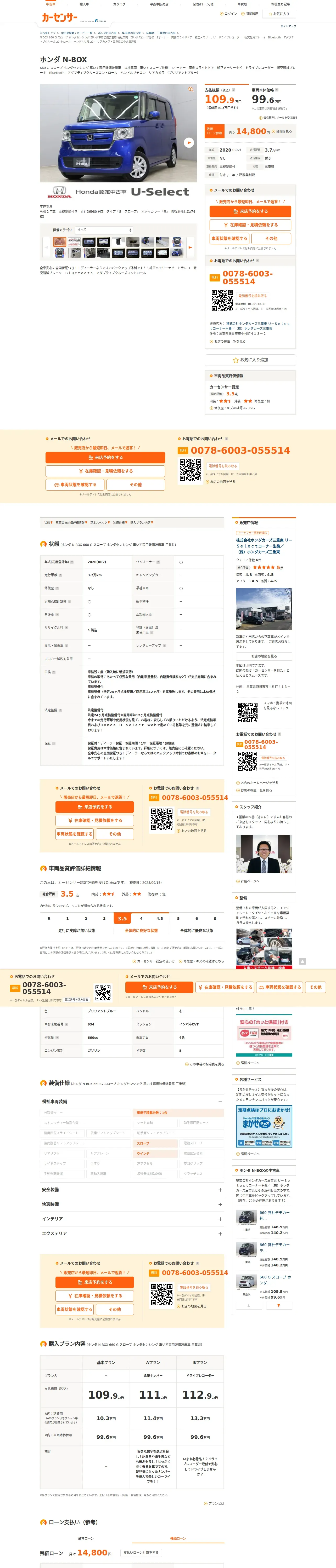Click the left arrow of thumbnail strip

(x=46, y=247)
